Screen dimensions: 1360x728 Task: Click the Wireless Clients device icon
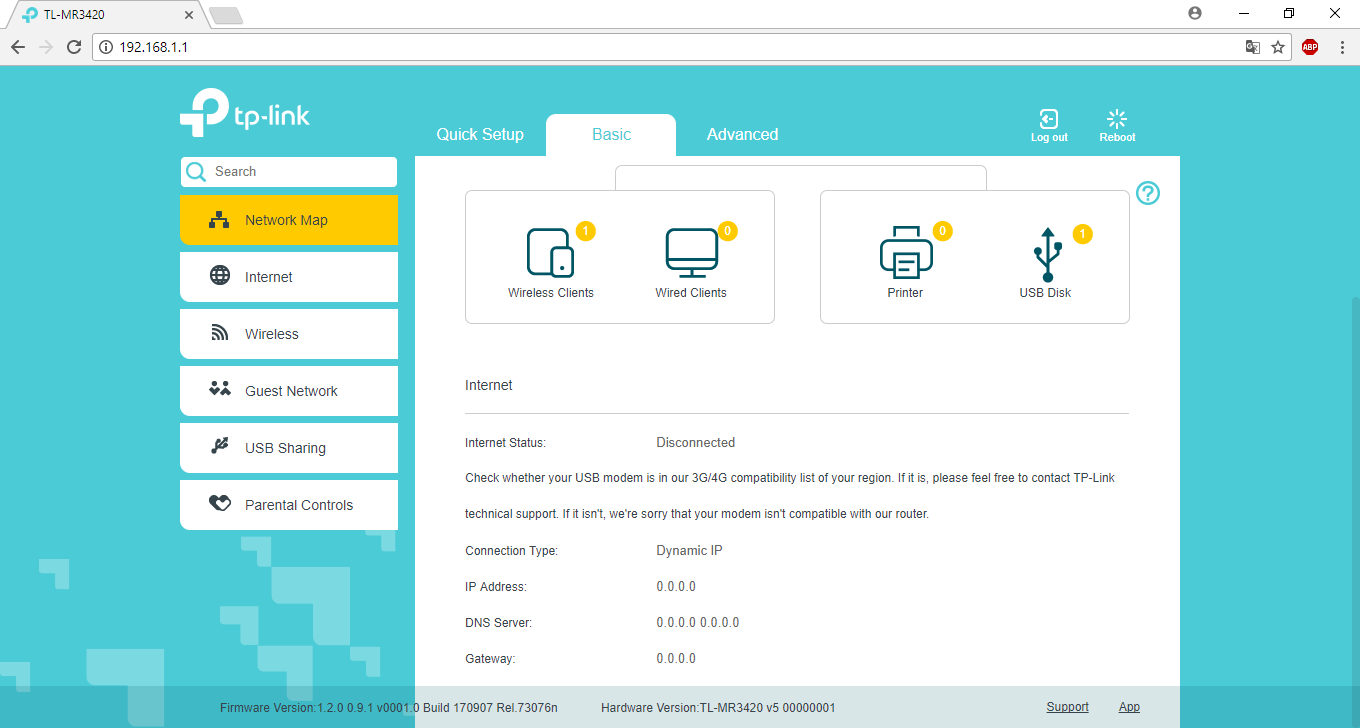pyautogui.click(x=550, y=253)
